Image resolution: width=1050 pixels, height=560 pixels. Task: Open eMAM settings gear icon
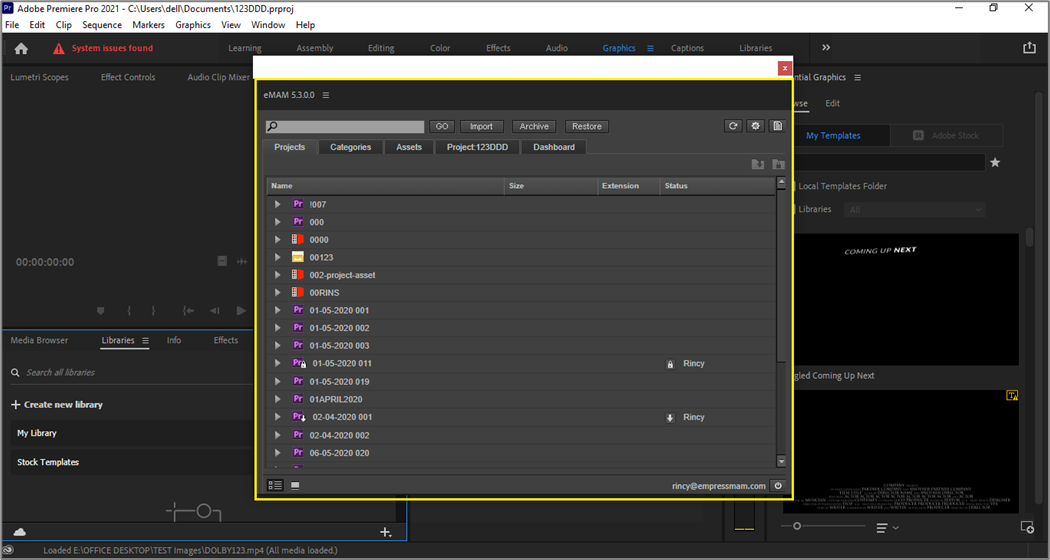755,126
